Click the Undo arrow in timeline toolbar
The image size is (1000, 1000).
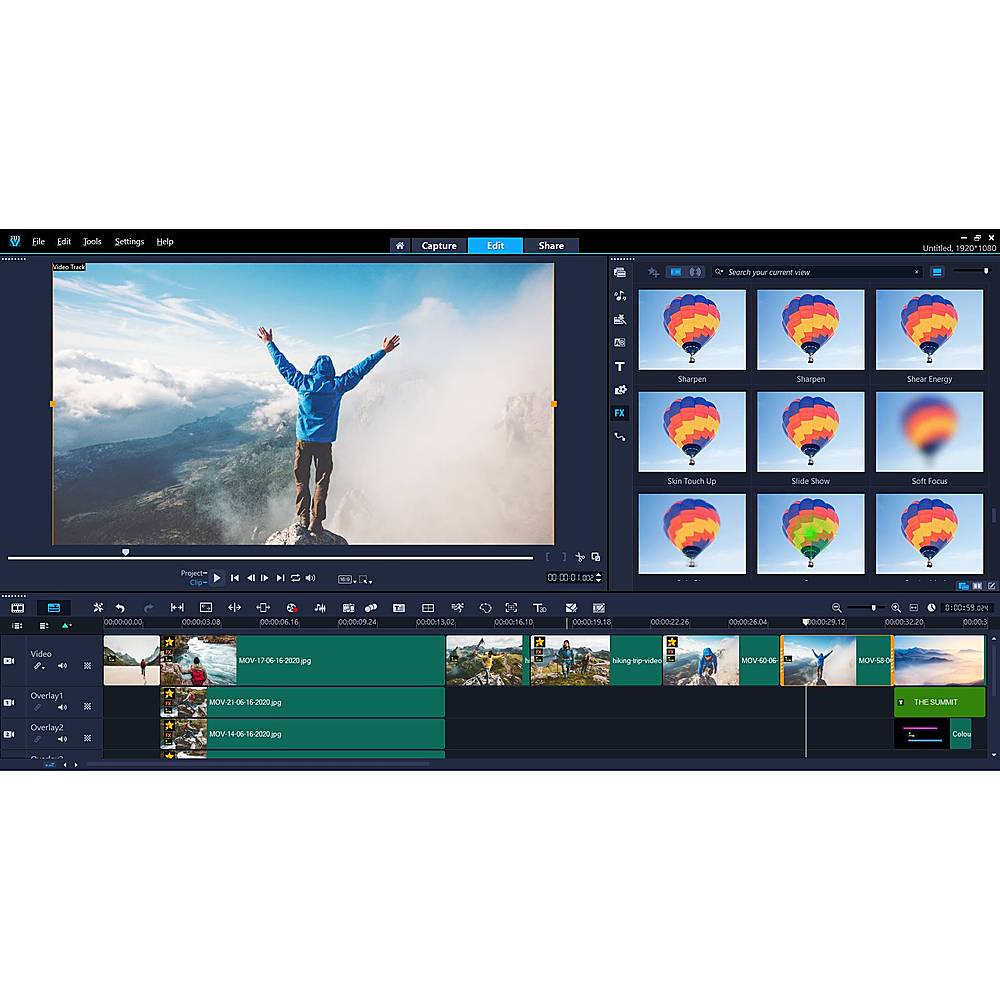click(x=120, y=607)
